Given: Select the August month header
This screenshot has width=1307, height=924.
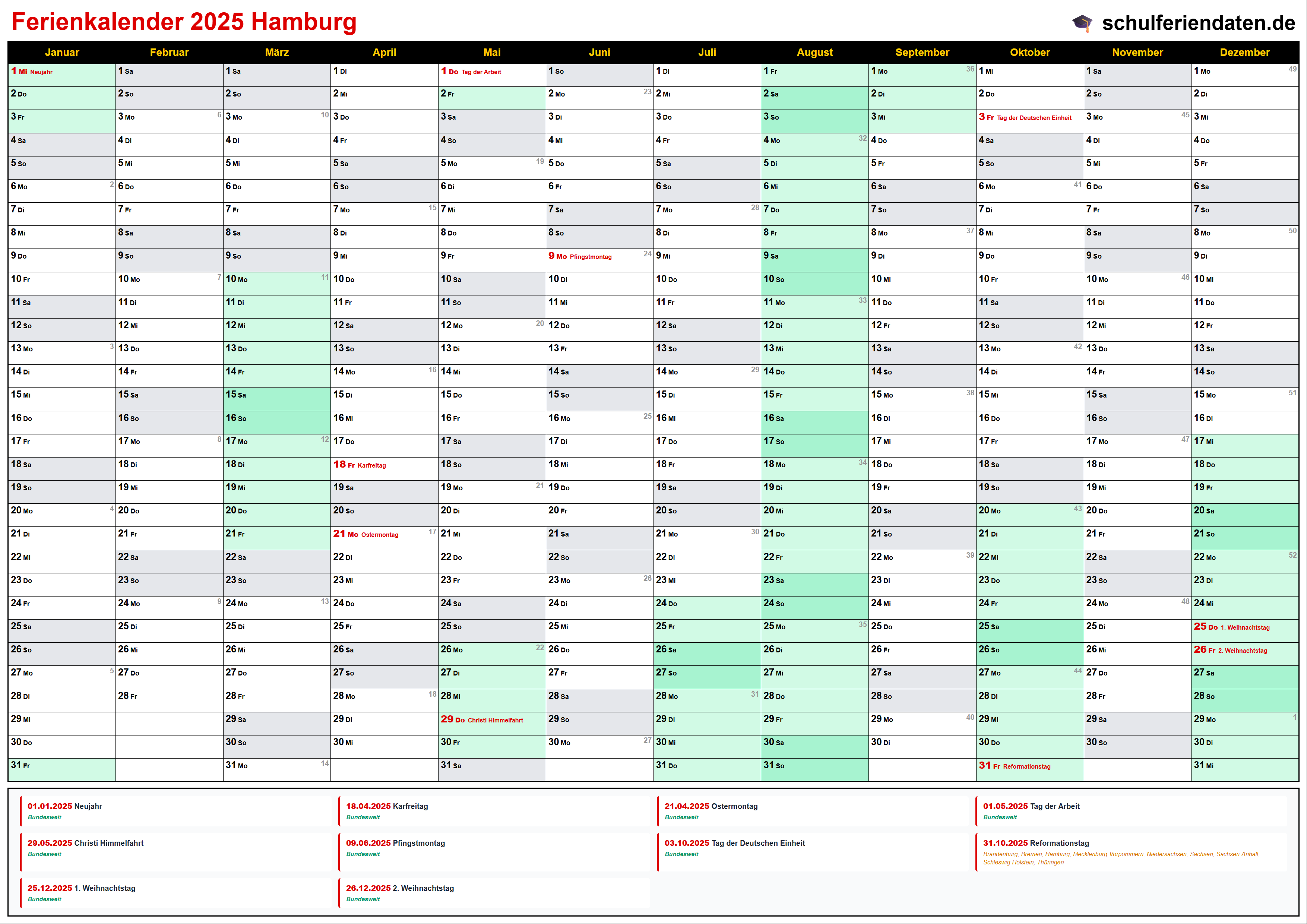Looking at the screenshot, I should [814, 53].
